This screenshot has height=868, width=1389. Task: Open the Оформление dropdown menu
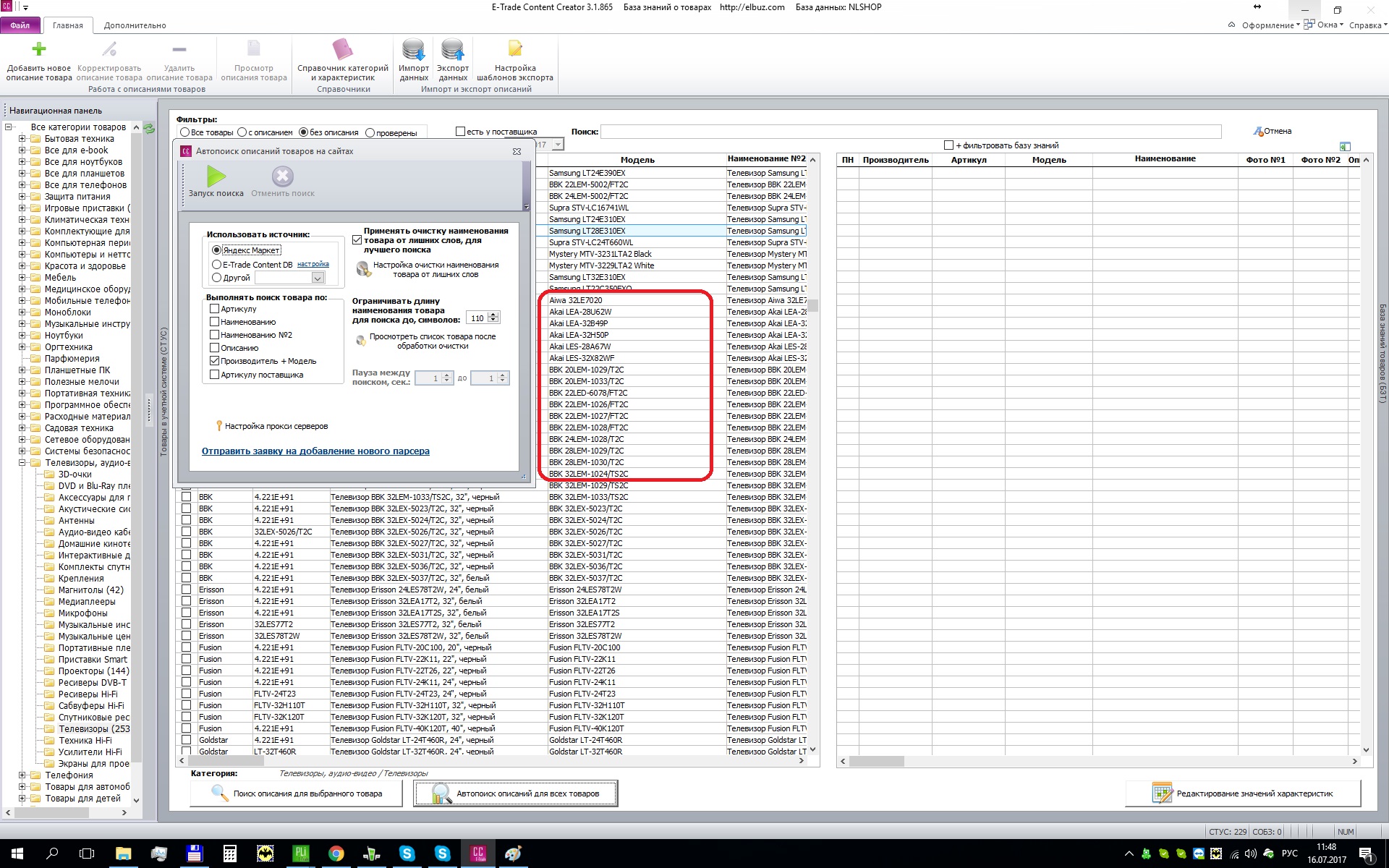(1270, 25)
